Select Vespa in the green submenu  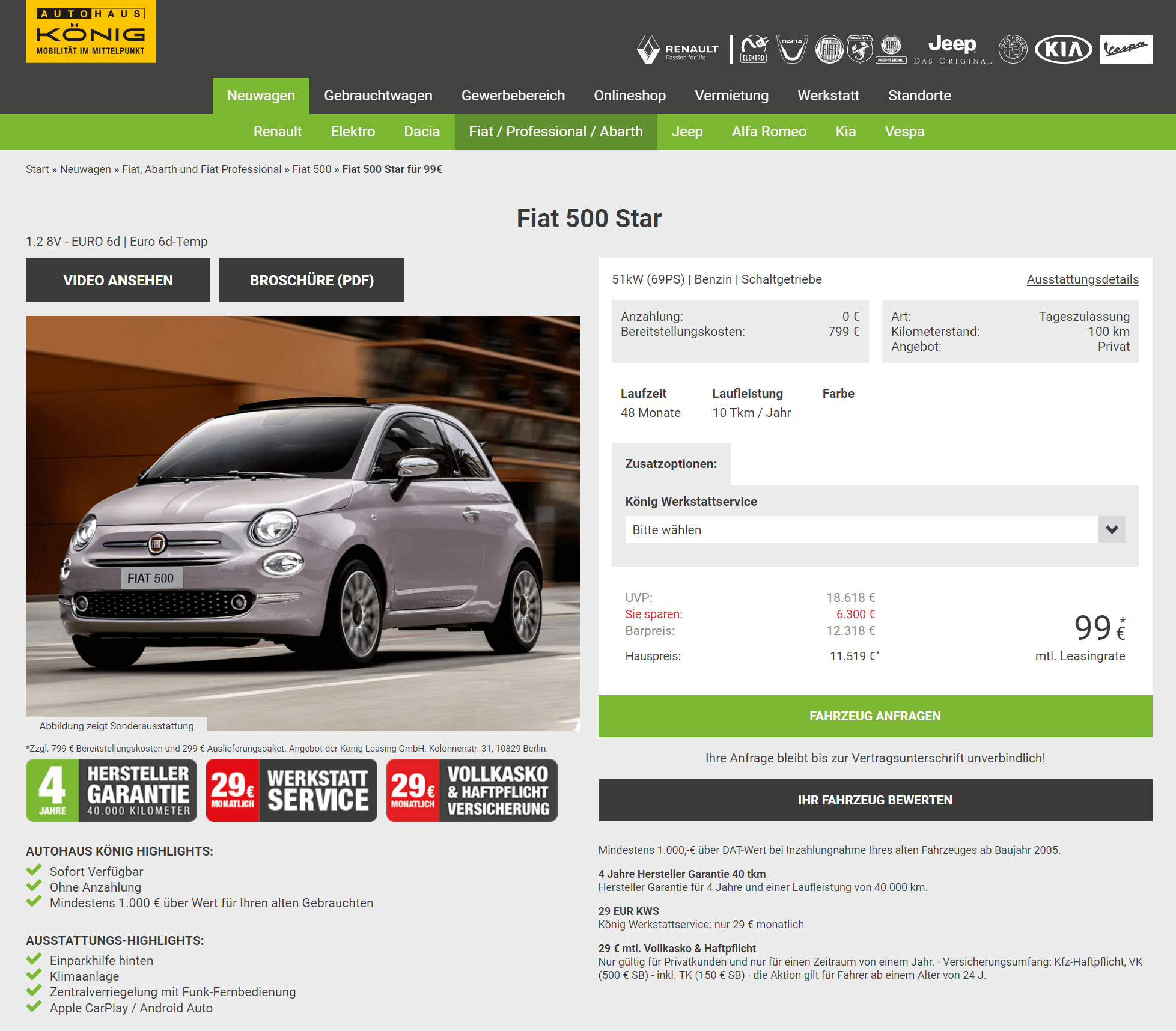pyautogui.click(x=904, y=132)
